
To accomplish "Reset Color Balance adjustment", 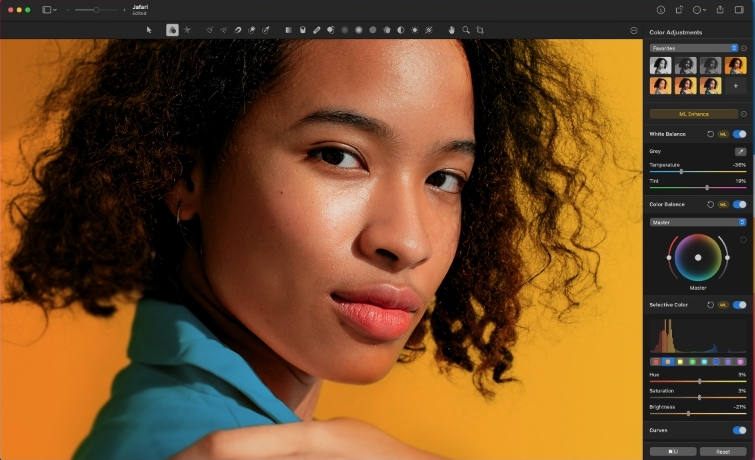I will [710, 204].
